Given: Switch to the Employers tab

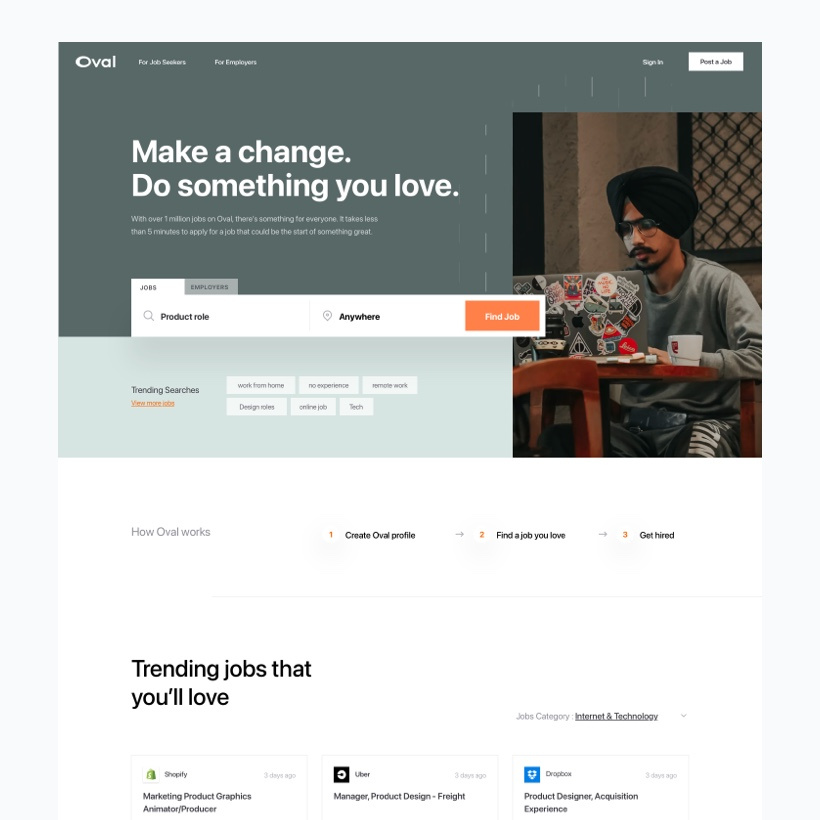Looking at the screenshot, I should point(211,287).
